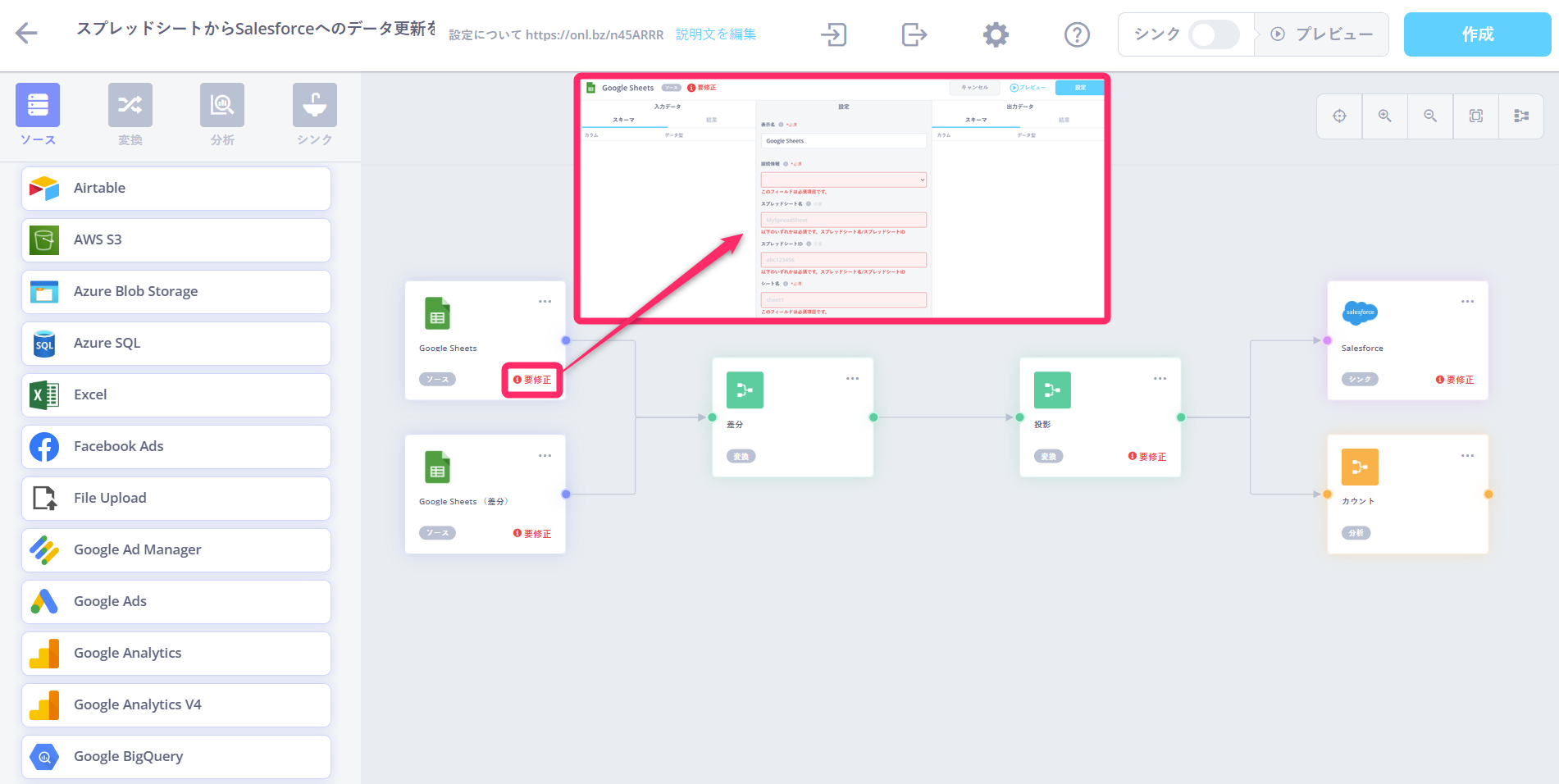Toggle the シンク switch

pyautogui.click(x=1214, y=34)
